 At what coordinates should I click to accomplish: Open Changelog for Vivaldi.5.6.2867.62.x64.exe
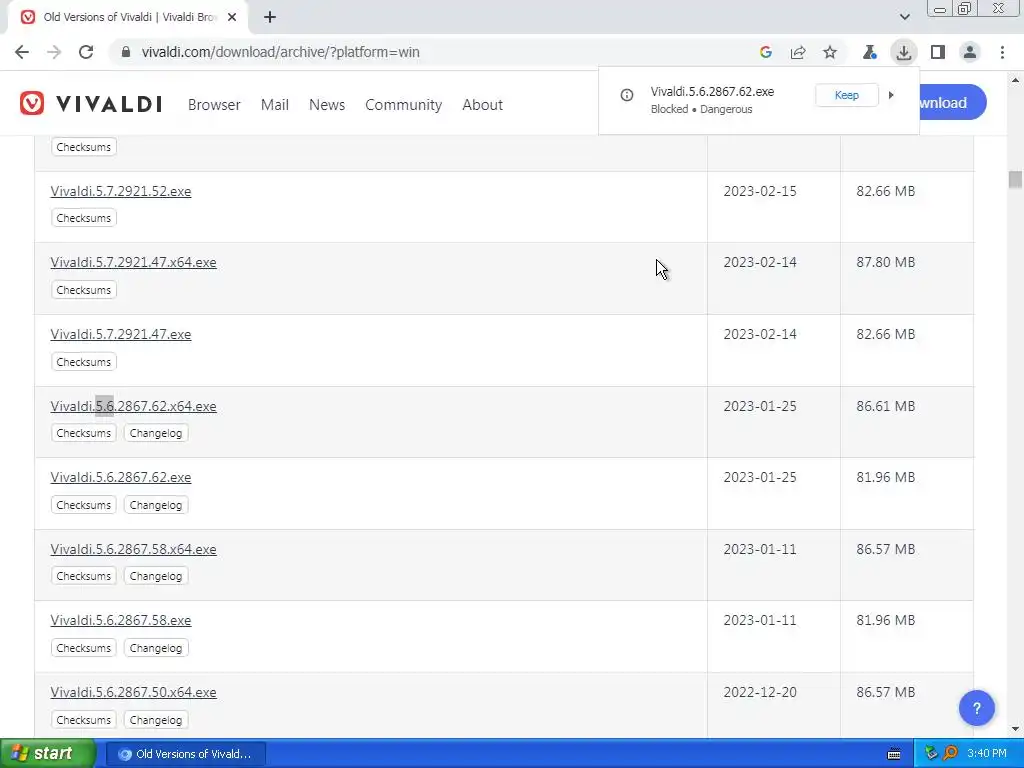point(156,433)
